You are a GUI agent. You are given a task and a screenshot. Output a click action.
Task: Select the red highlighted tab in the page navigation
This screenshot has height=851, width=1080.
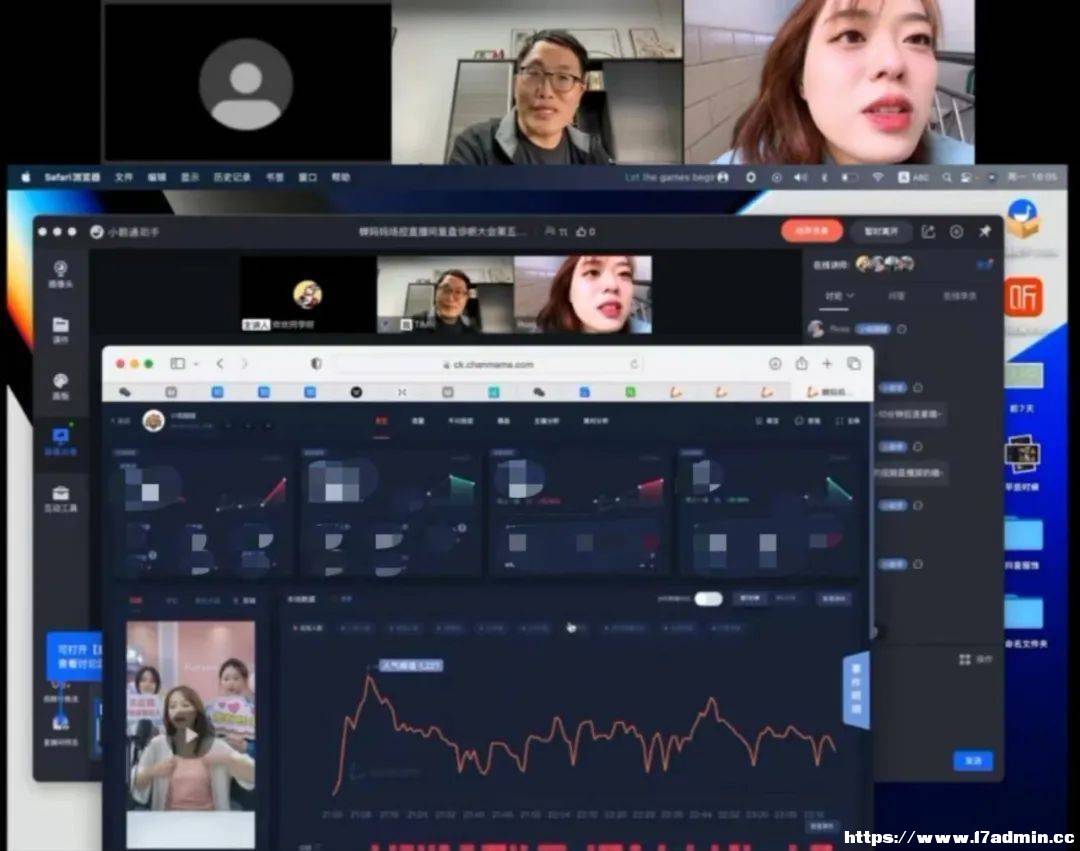click(381, 421)
